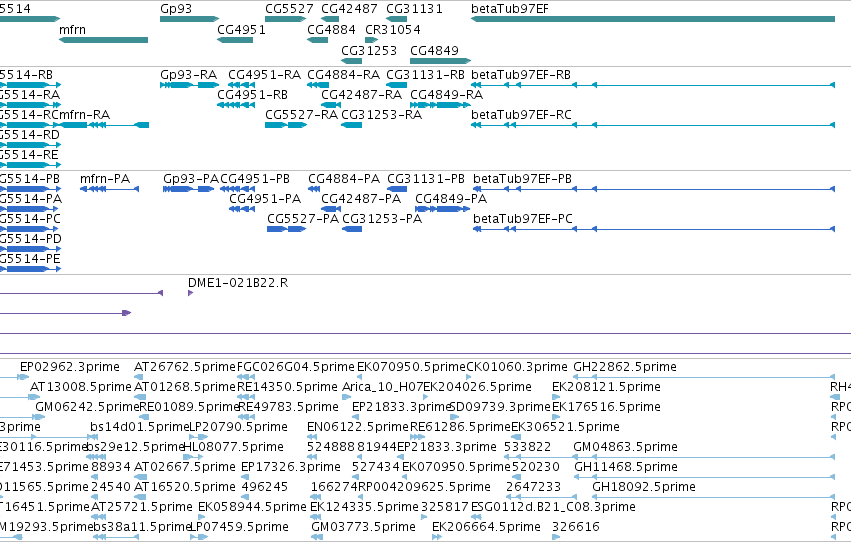Select the CG4951-RA transcript label
The image size is (851, 542).
tap(264, 74)
